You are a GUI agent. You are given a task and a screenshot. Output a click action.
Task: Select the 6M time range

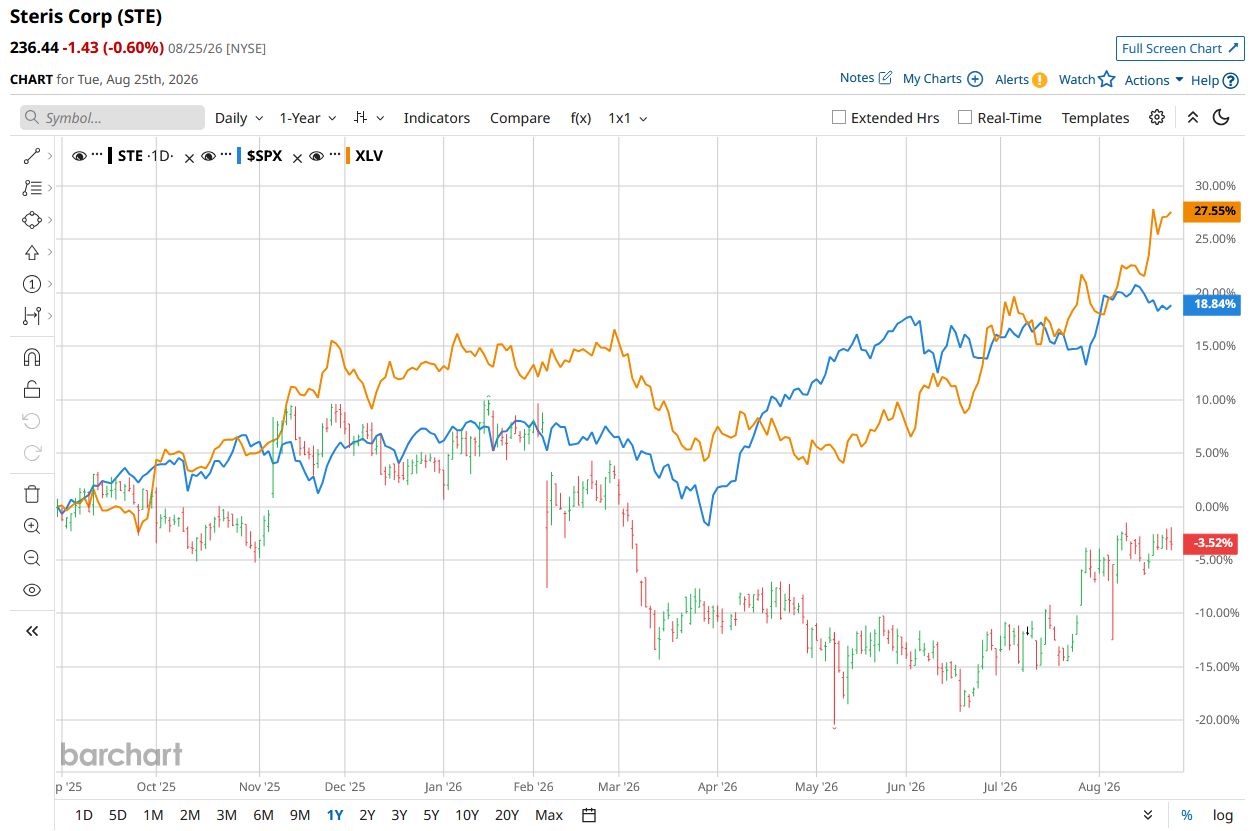pos(263,815)
